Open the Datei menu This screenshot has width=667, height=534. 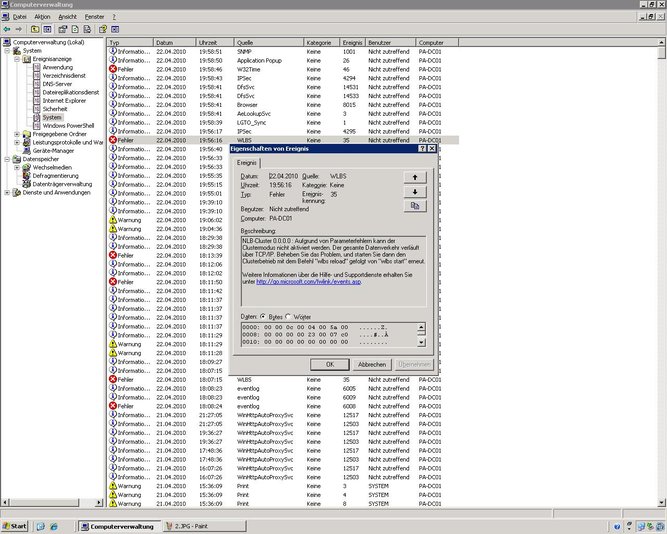point(20,17)
